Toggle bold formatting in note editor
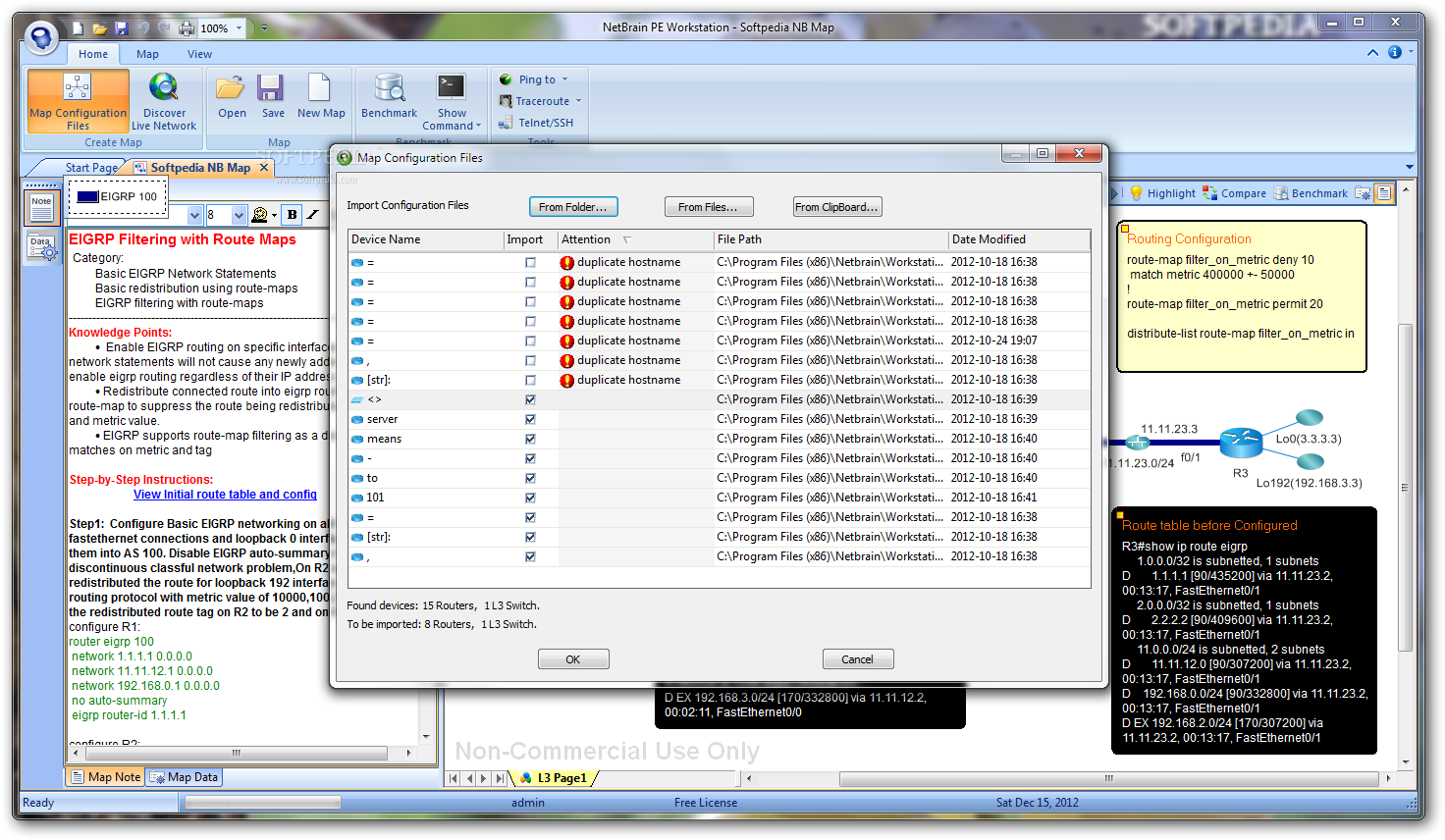The width and height of the screenshot is (1445, 840). (x=292, y=214)
